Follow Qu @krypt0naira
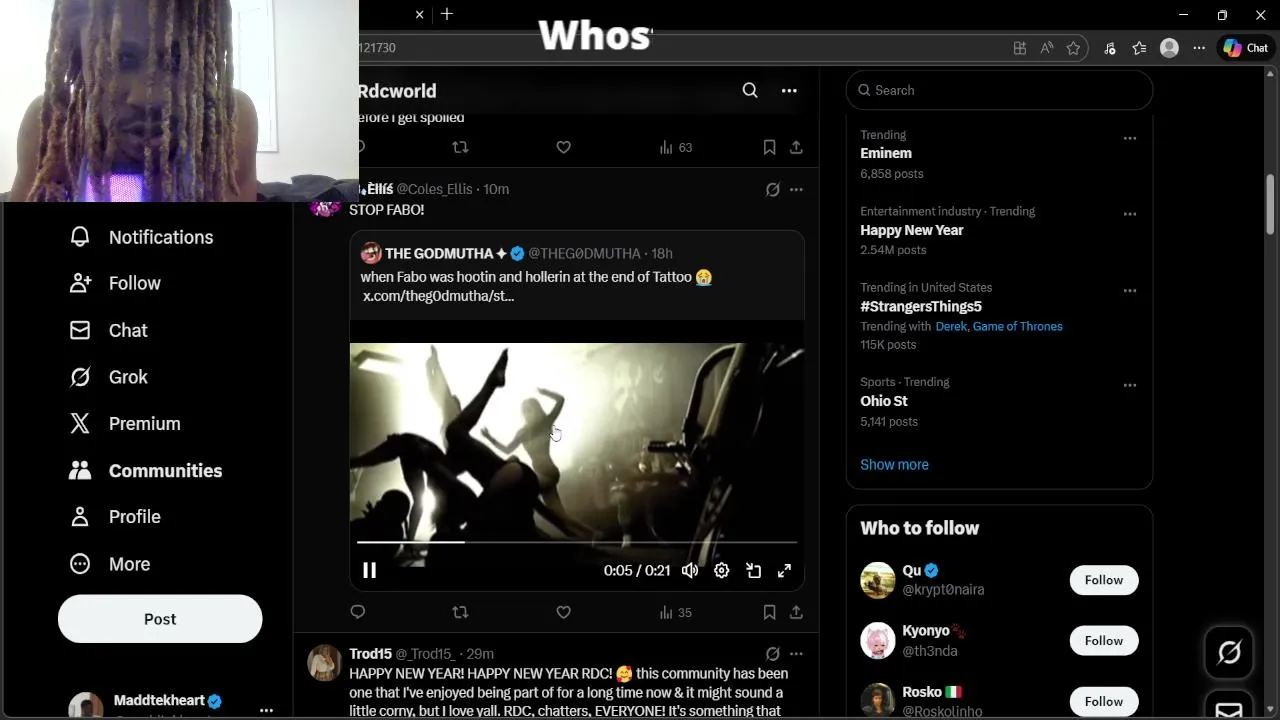Screen dimensions: 1280x720 point(1104,580)
